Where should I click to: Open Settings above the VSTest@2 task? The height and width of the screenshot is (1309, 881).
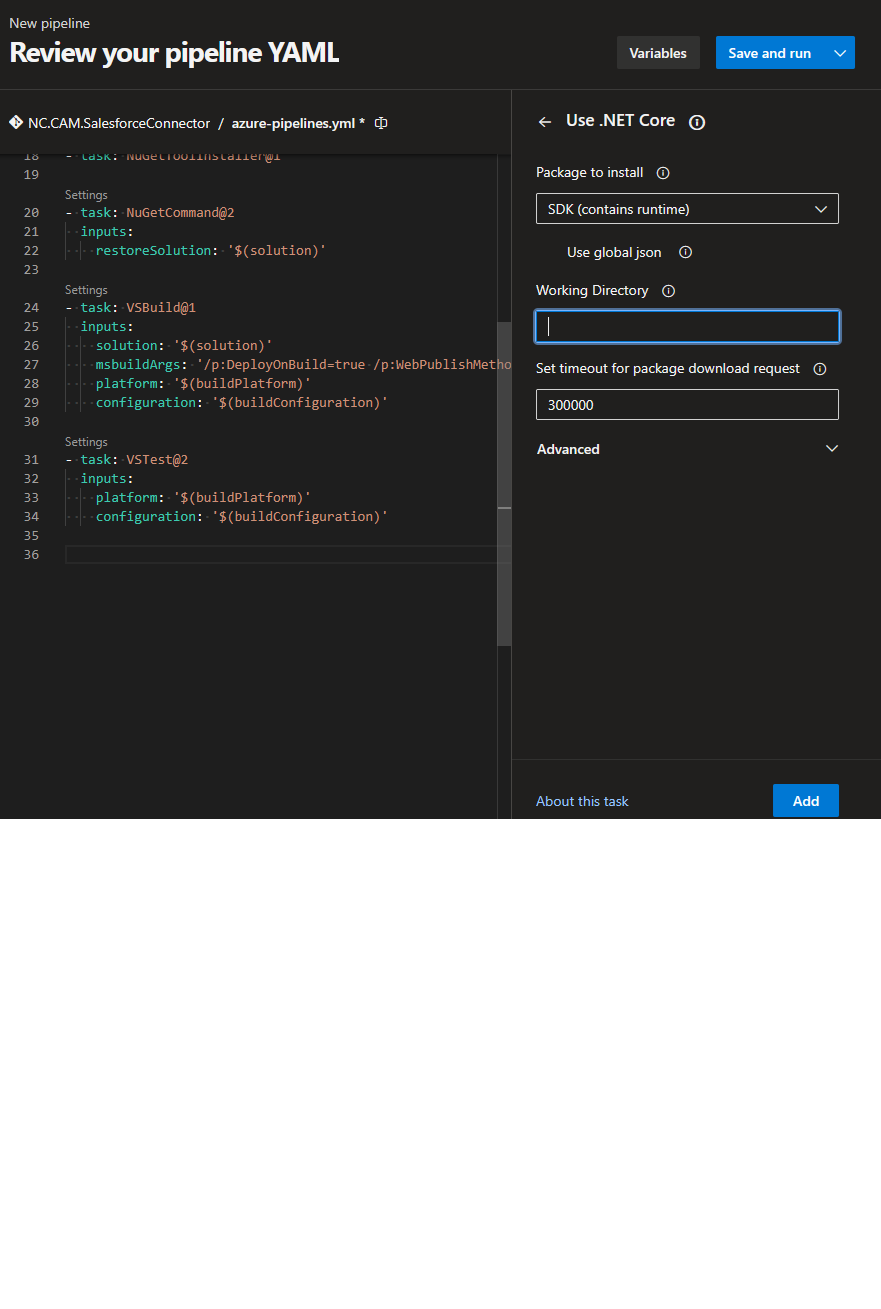86,442
